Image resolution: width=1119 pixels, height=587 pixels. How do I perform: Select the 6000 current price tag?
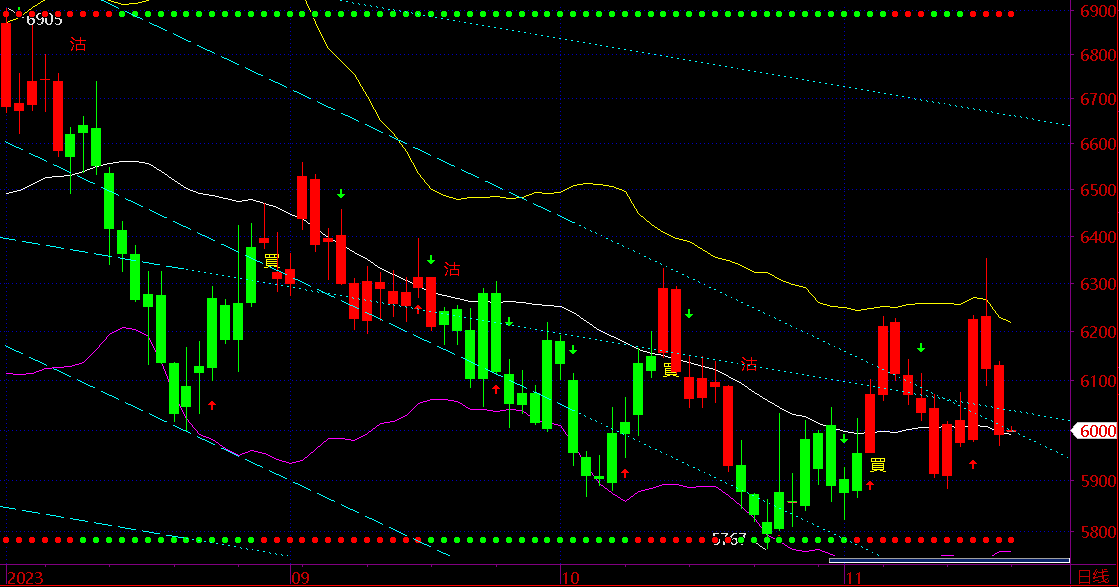pos(1097,431)
